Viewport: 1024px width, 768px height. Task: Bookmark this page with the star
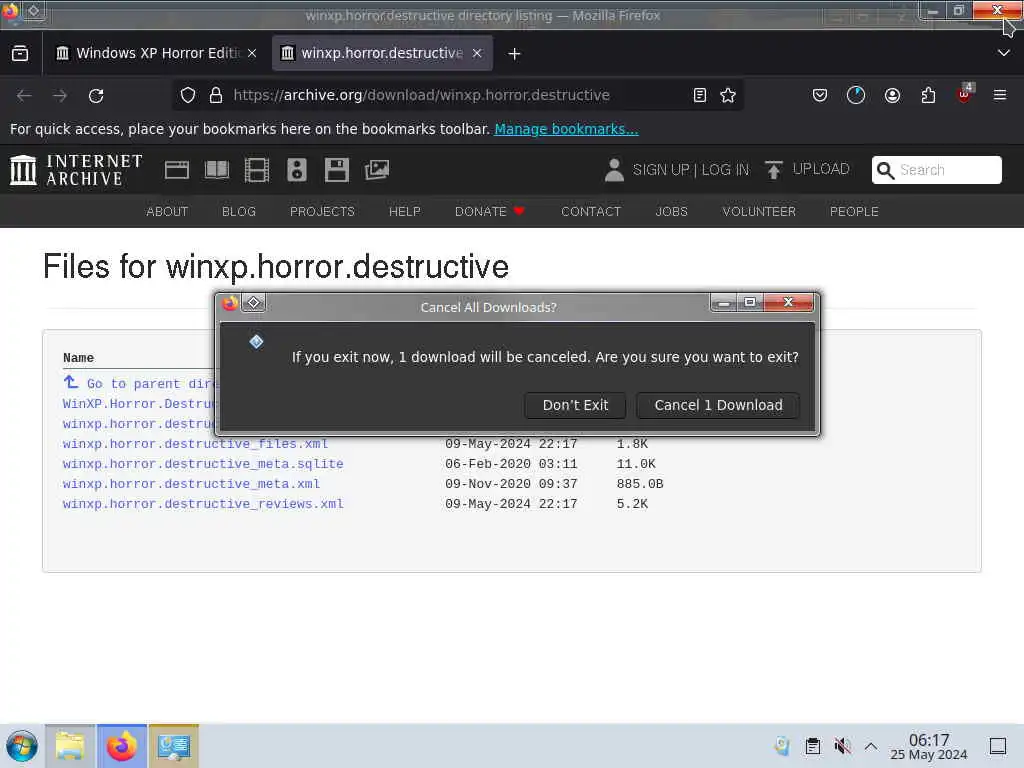pos(728,95)
